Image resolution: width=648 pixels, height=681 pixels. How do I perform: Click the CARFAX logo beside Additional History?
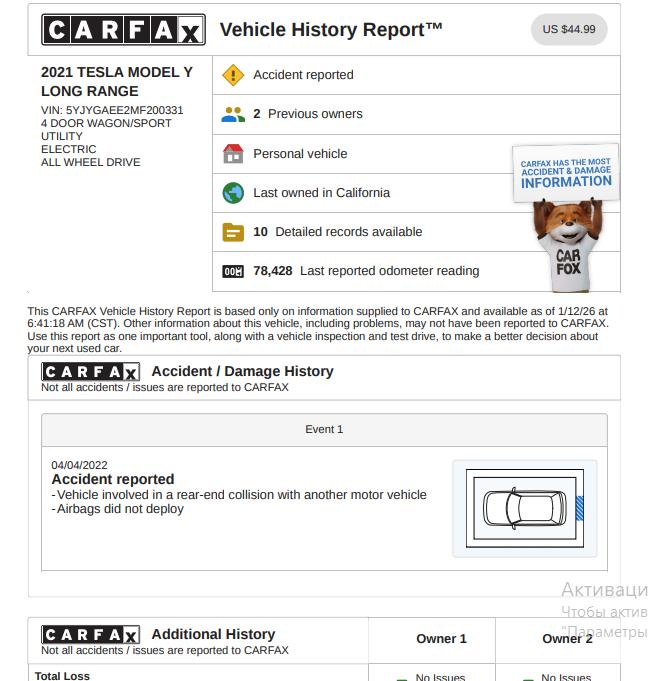(91, 635)
